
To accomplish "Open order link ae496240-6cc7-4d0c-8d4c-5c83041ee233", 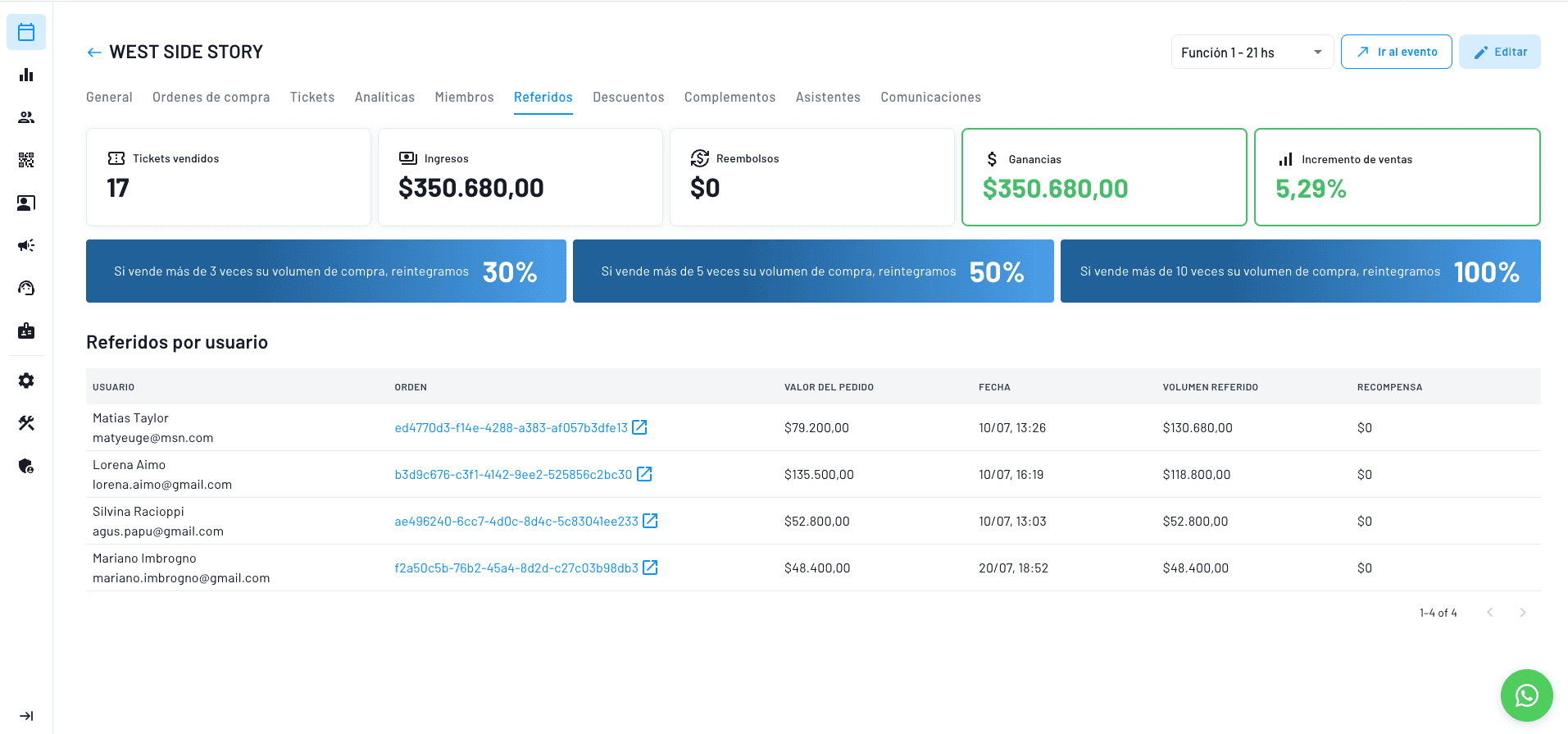I will click(x=516, y=522).
